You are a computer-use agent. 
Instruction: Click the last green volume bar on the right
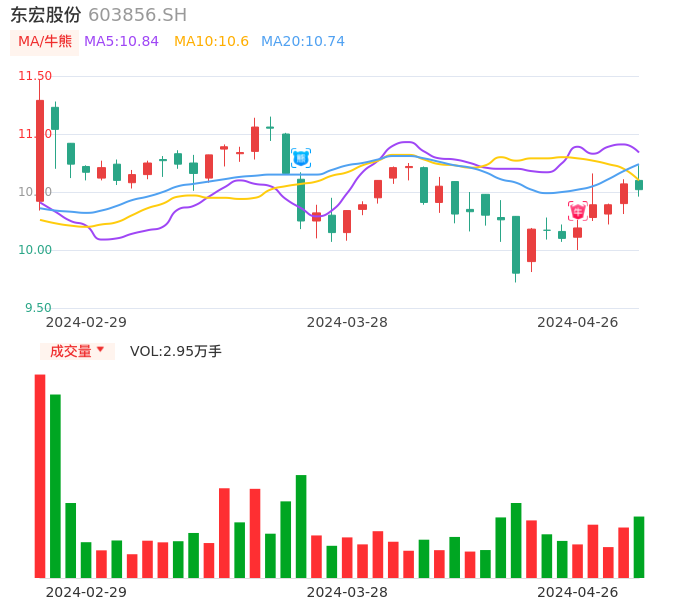tap(639, 547)
